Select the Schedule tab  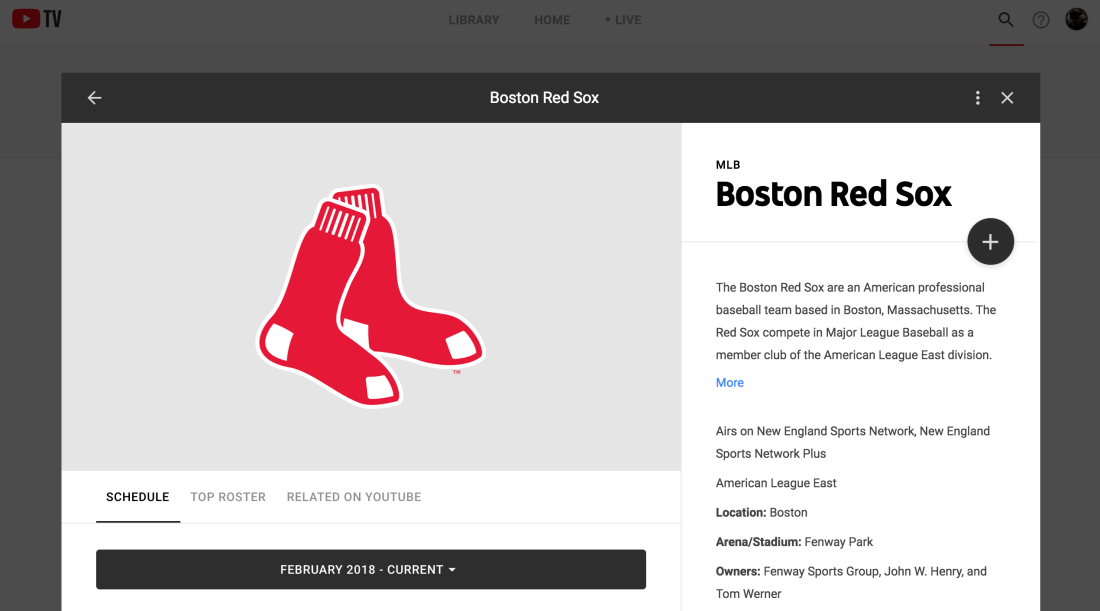click(x=138, y=497)
